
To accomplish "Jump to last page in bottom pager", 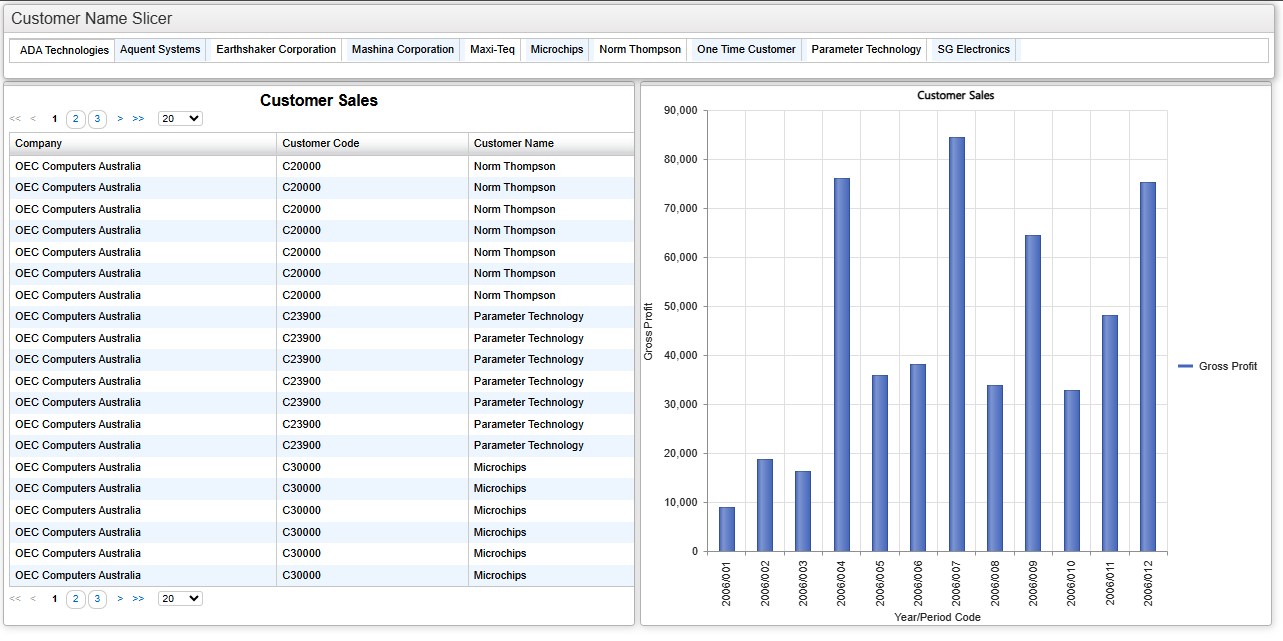I will (x=138, y=599).
